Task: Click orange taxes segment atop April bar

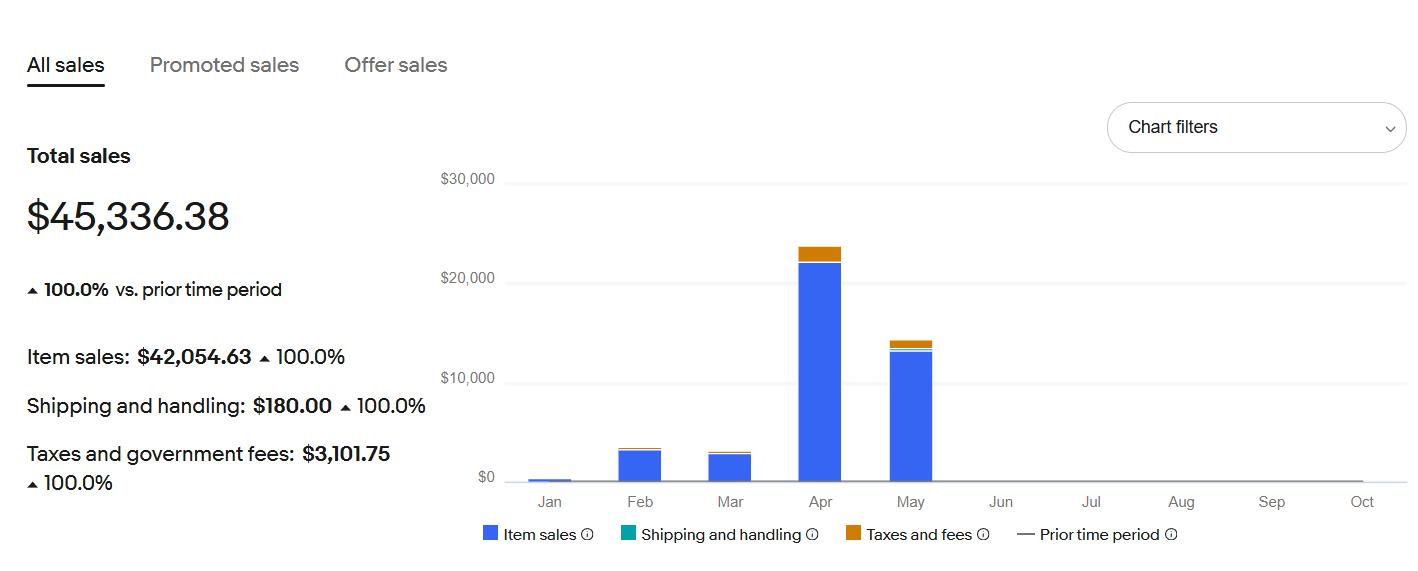Action: tap(819, 254)
